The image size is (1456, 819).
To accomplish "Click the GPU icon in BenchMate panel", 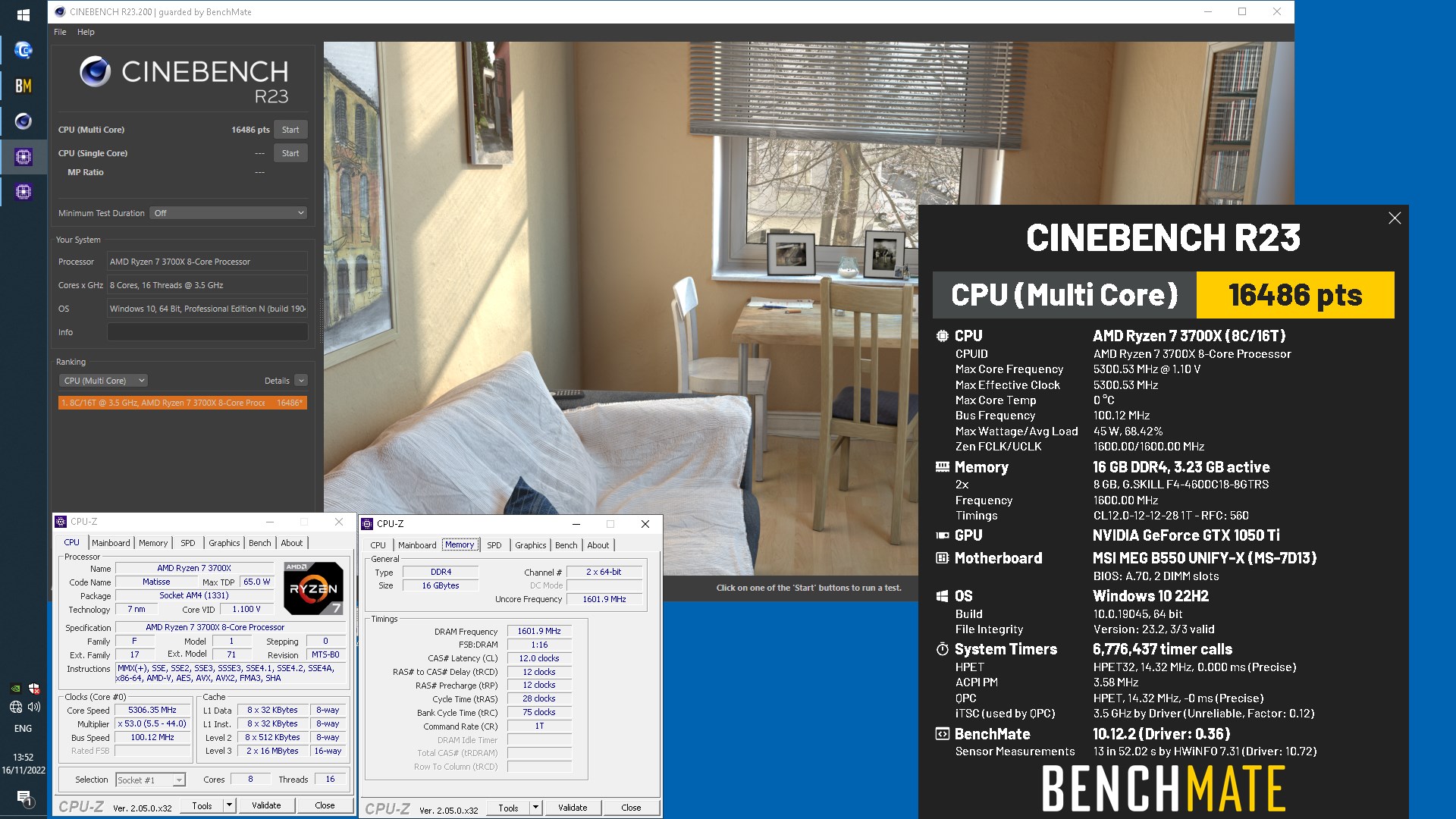I will 942,535.
